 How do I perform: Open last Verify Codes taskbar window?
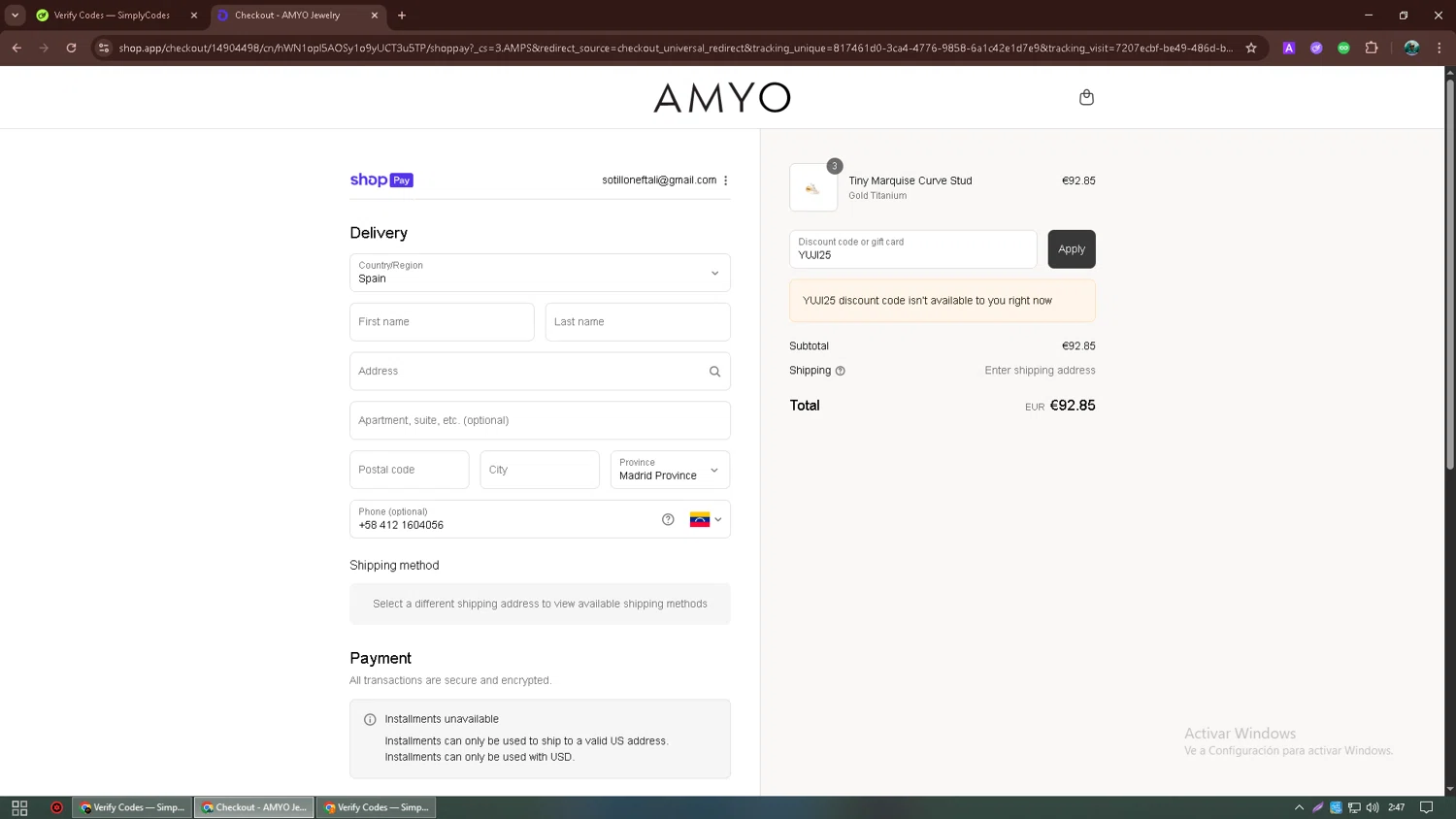(x=377, y=807)
